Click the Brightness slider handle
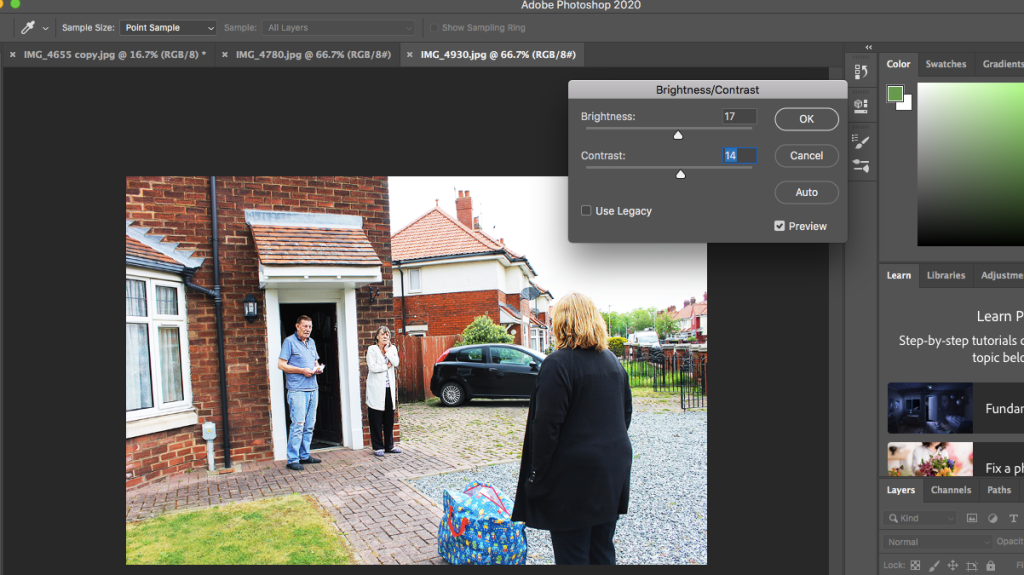Image resolution: width=1024 pixels, height=575 pixels. (x=678, y=134)
